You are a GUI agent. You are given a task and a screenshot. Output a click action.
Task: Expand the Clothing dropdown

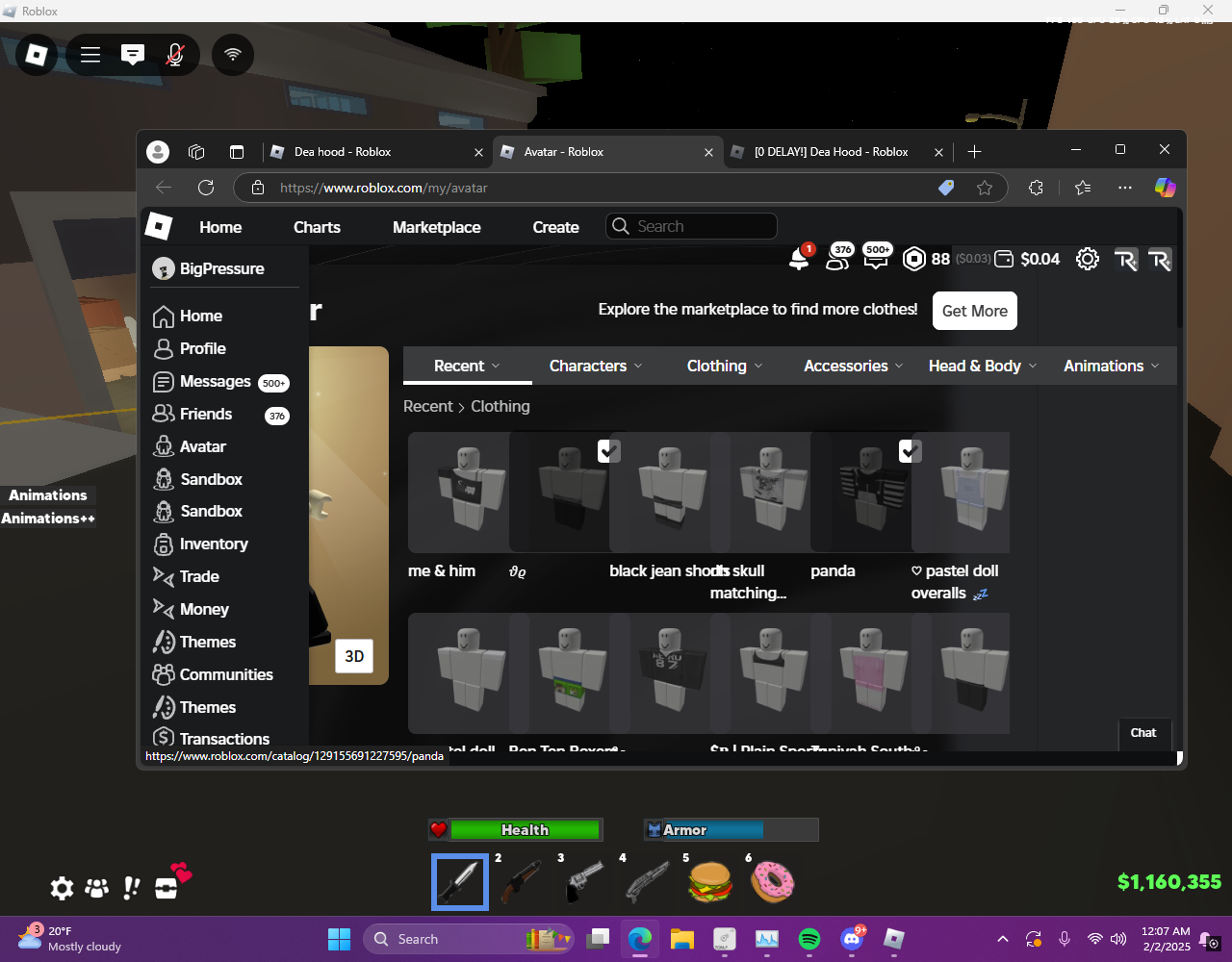click(x=725, y=366)
